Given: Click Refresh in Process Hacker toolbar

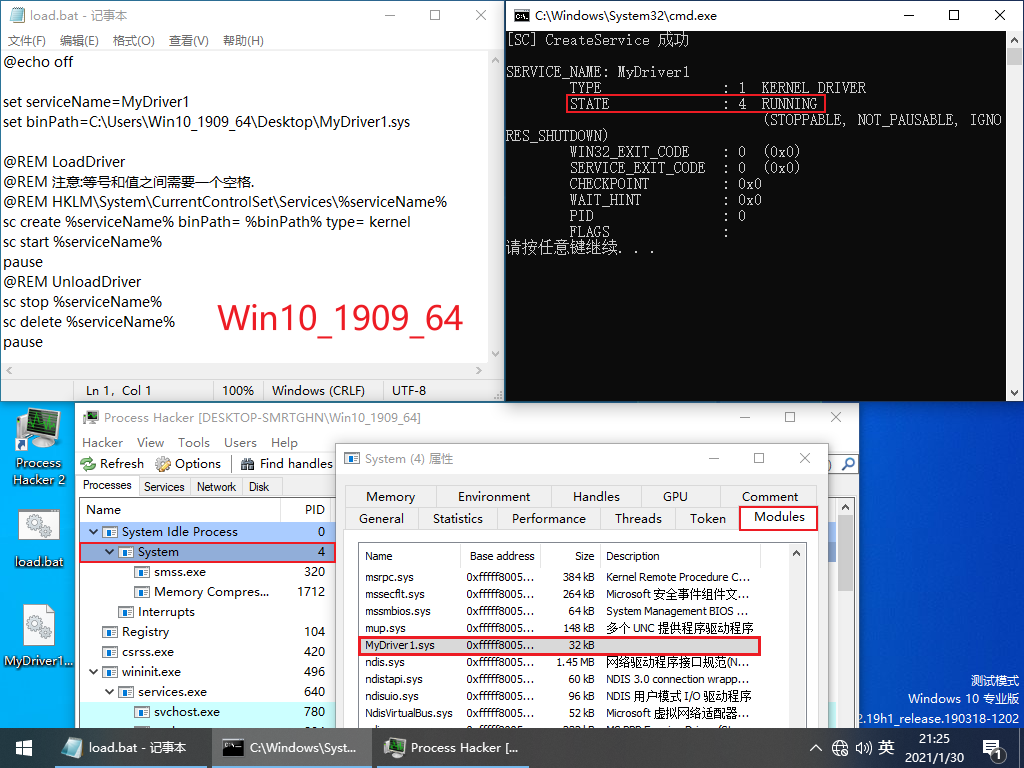Looking at the screenshot, I should tap(112, 464).
